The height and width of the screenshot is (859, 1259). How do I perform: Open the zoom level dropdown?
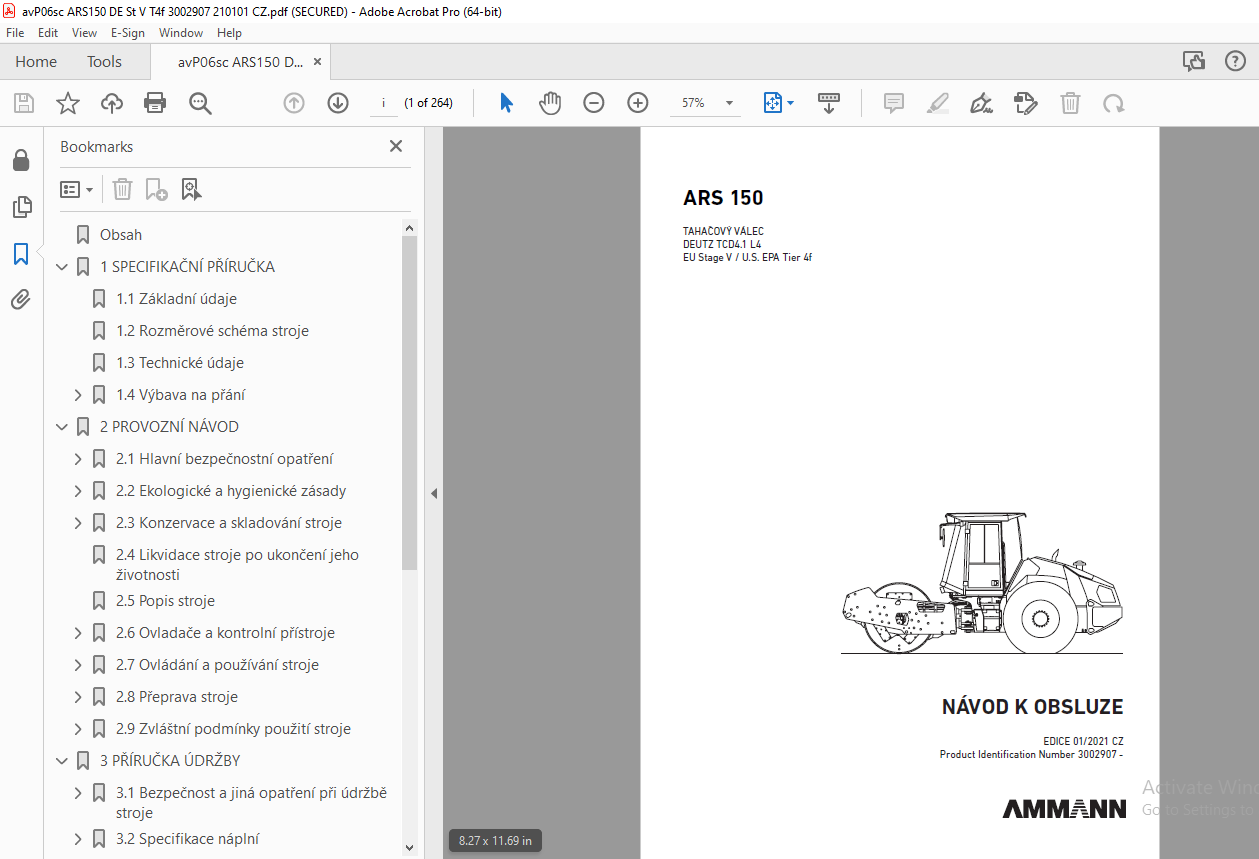[729, 103]
